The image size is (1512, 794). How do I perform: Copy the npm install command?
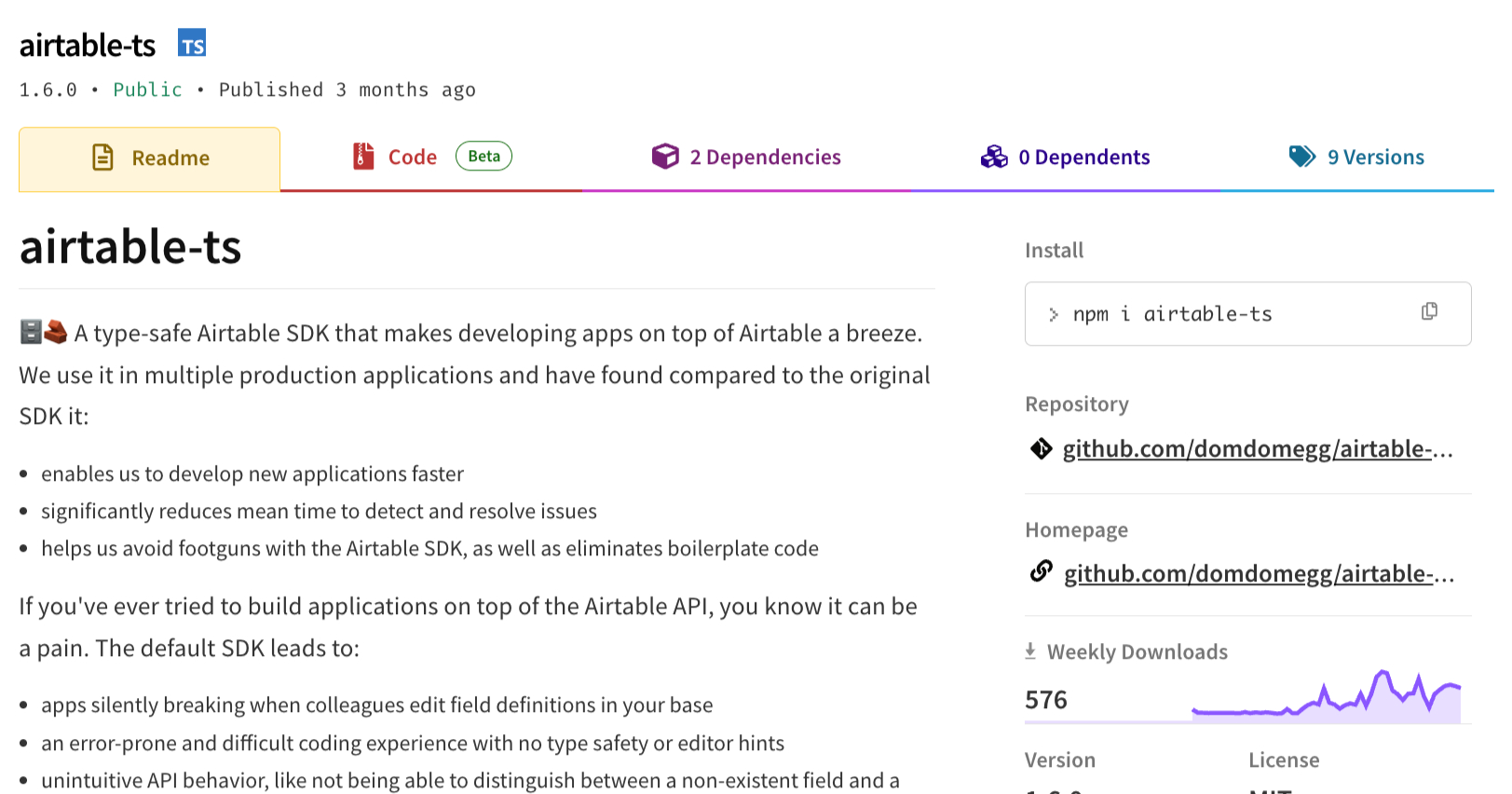pyautogui.click(x=1429, y=312)
